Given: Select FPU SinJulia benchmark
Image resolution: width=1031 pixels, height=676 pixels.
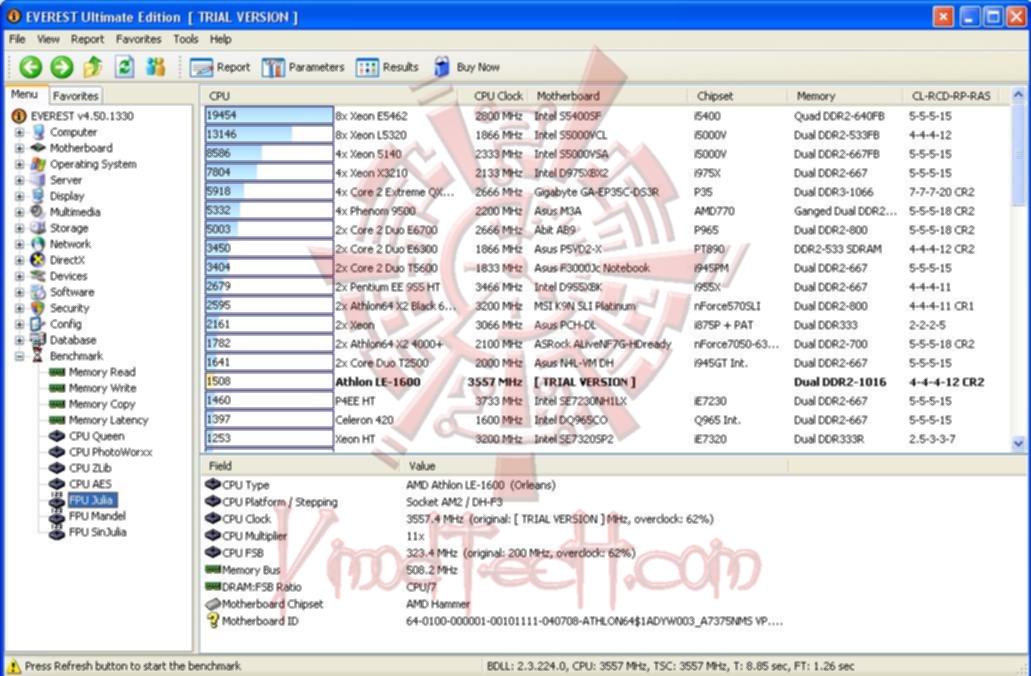Looking at the screenshot, I should [x=97, y=532].
